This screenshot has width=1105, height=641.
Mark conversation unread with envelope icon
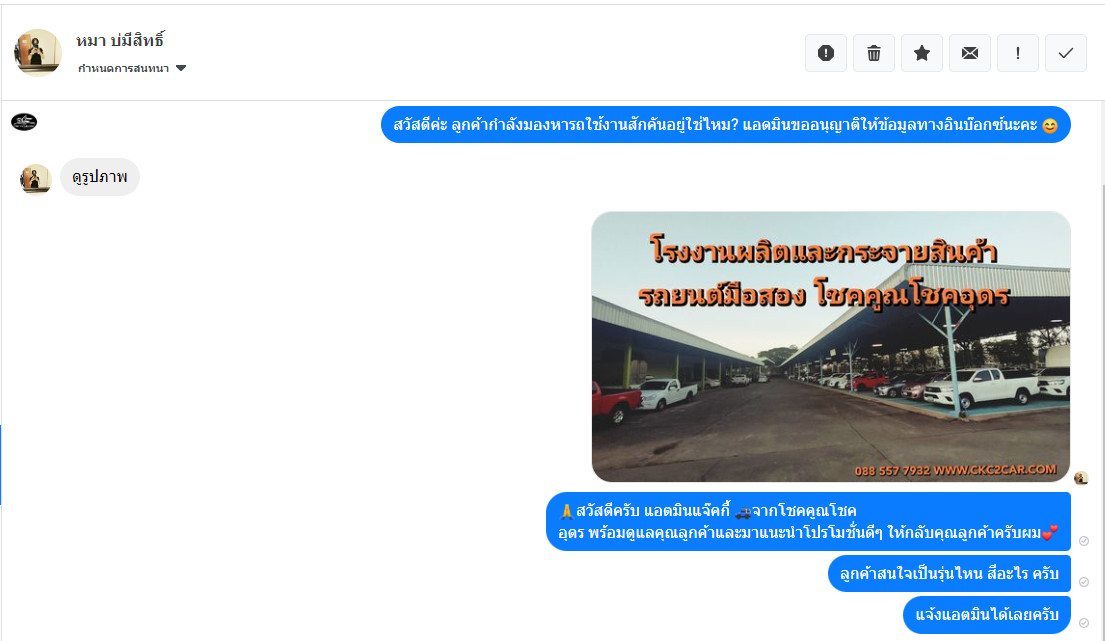coord(970,53)
